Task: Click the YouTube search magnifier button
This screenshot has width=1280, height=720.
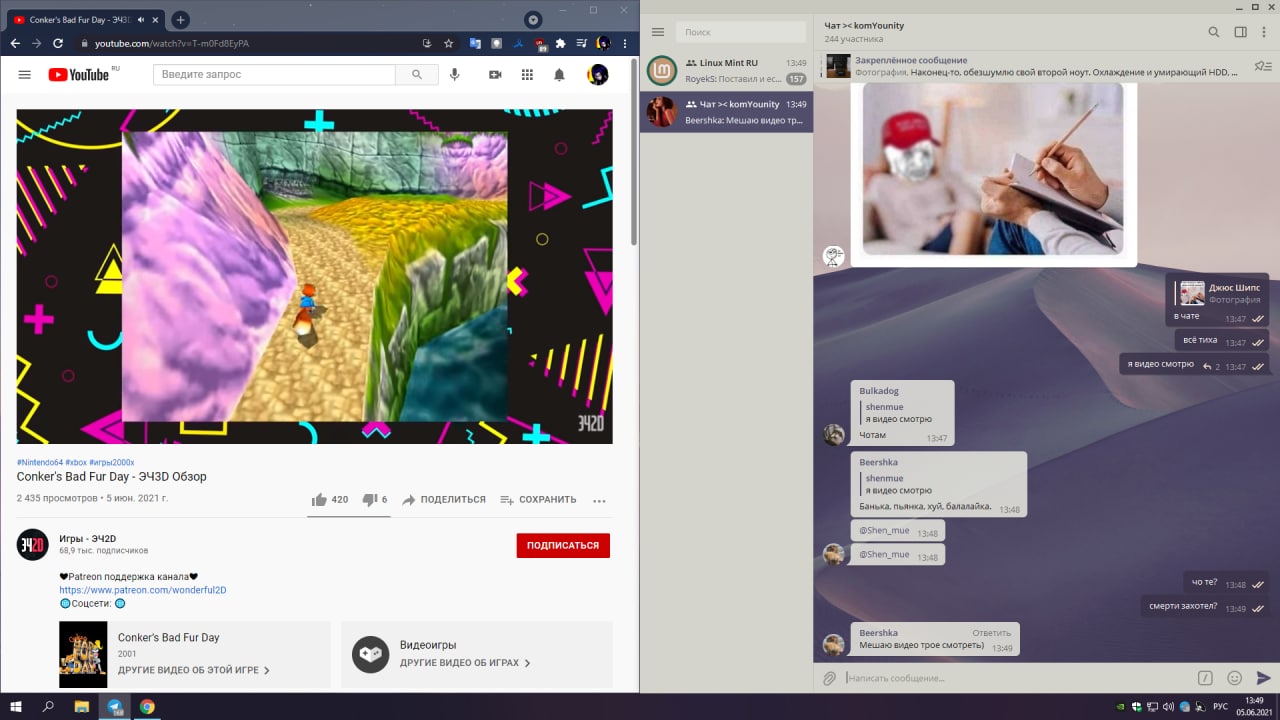Action: pos(416,75)
